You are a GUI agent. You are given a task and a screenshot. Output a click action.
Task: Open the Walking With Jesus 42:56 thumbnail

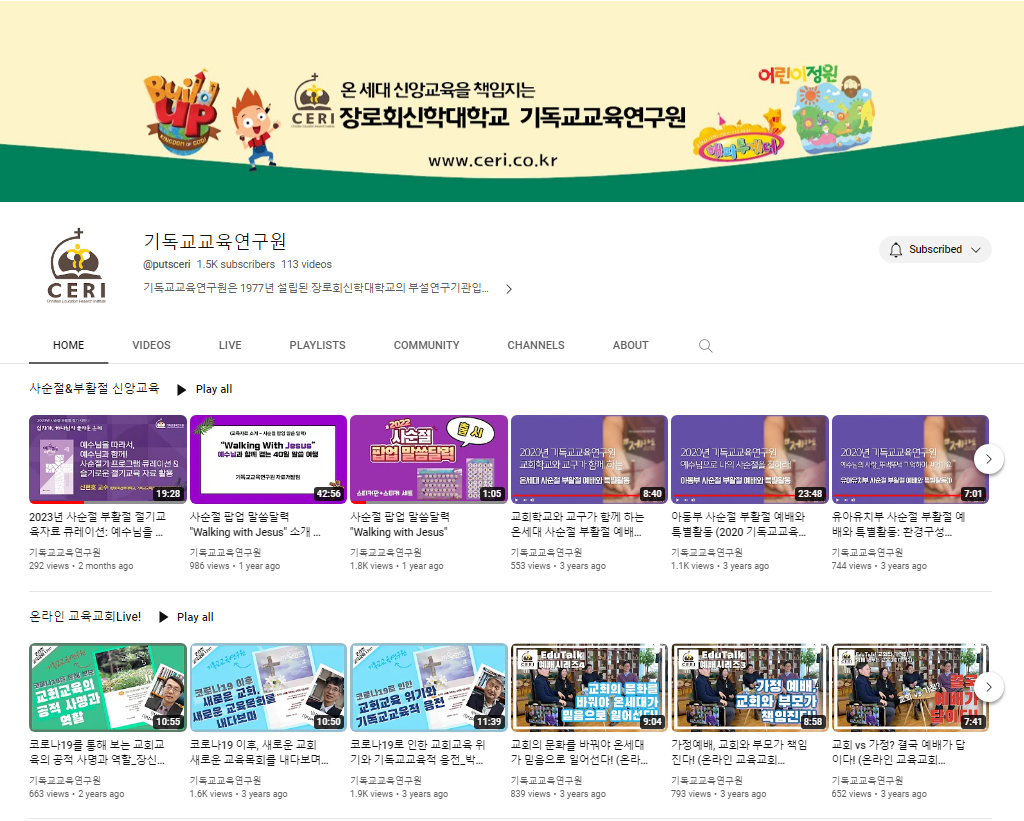click(x=268, y=459)
